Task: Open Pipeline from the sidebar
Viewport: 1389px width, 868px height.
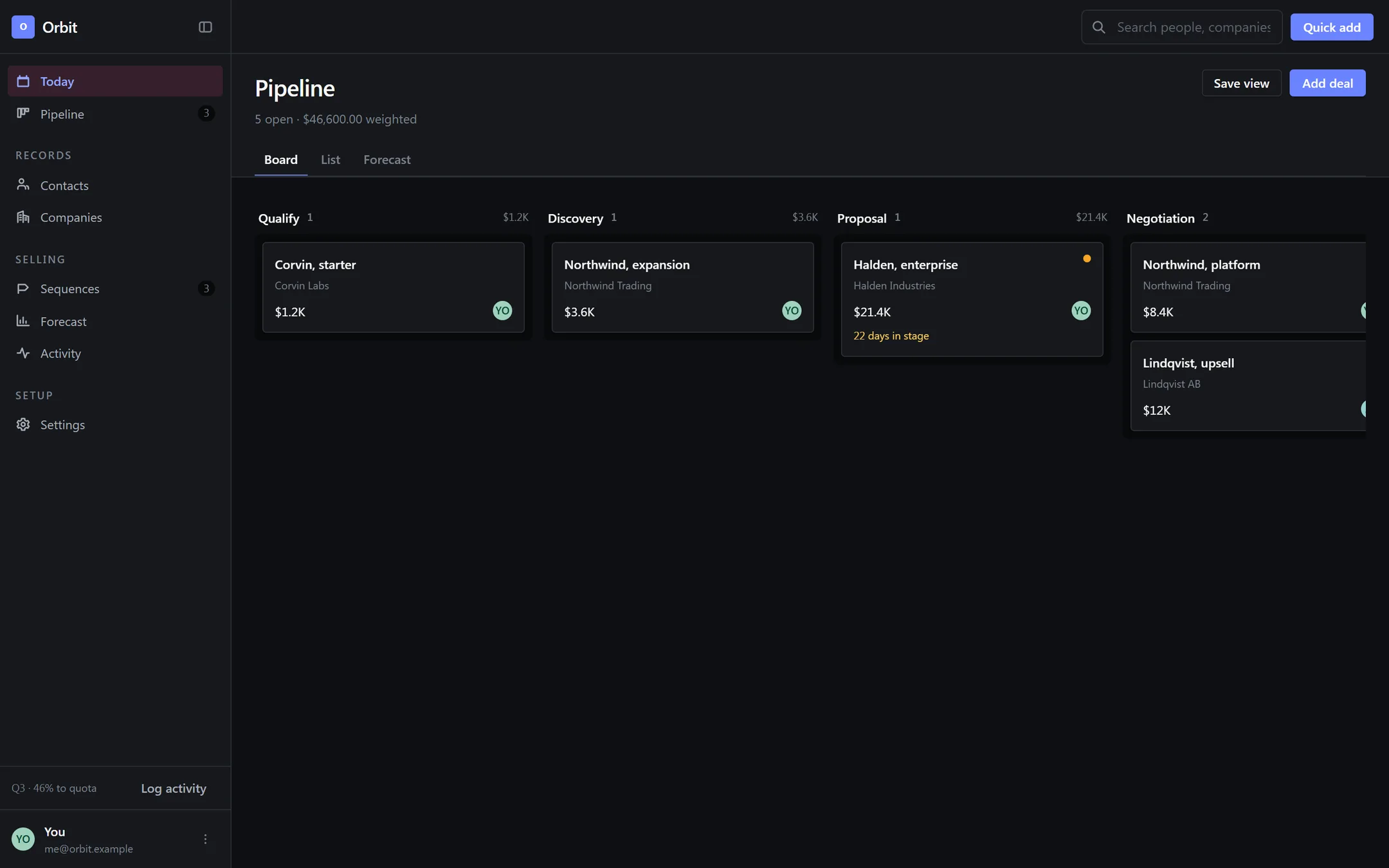Action: [115, 114]
